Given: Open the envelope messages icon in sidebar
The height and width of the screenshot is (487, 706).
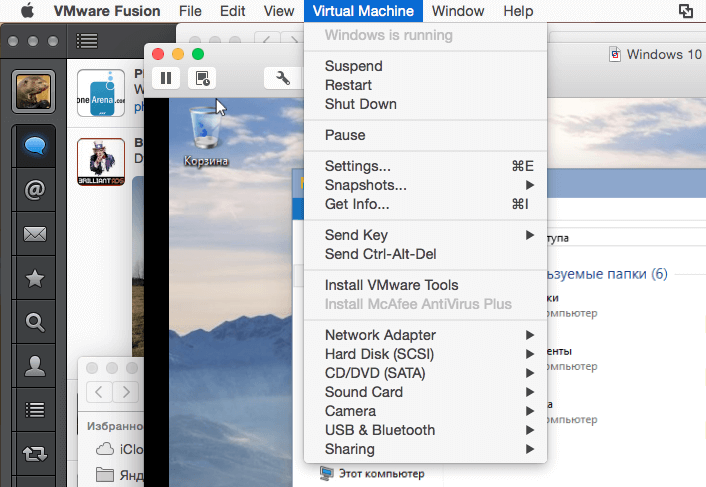Looking at the screenshot, I should pos(35,234).
